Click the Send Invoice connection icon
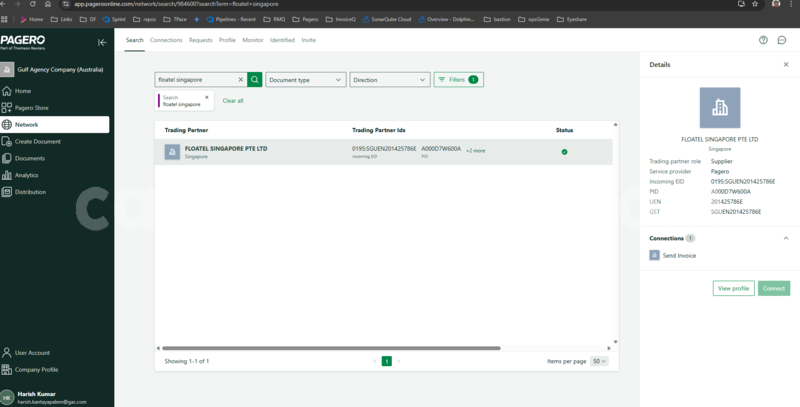The height and width of the screenshot is (407, 800). point(654,256)
